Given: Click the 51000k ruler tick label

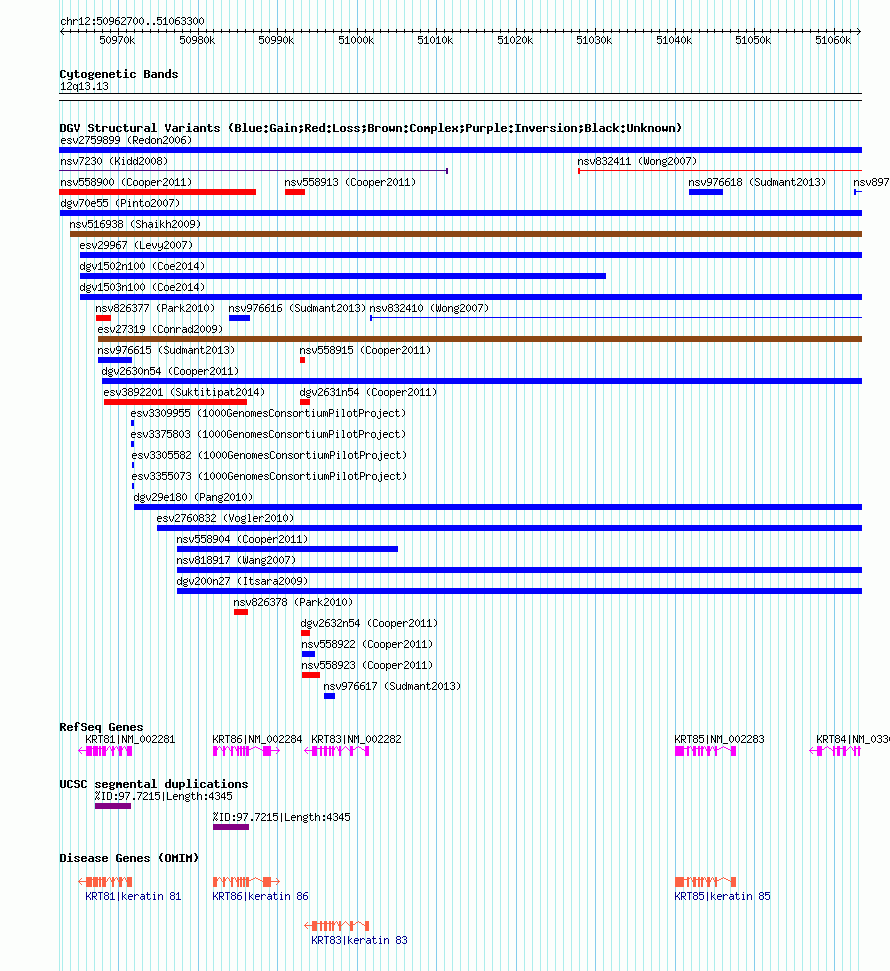Looking at the screenshot, I should 356,40.
